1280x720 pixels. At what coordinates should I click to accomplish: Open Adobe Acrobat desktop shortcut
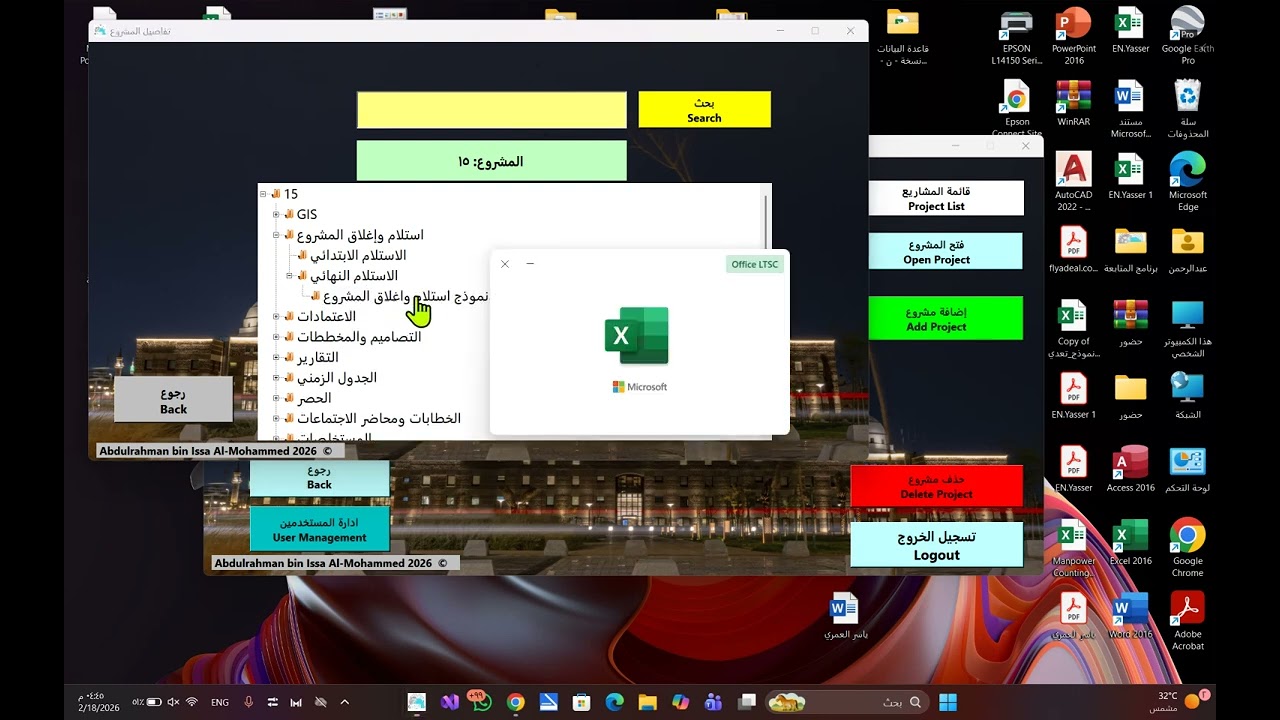tap(1187, 621)
